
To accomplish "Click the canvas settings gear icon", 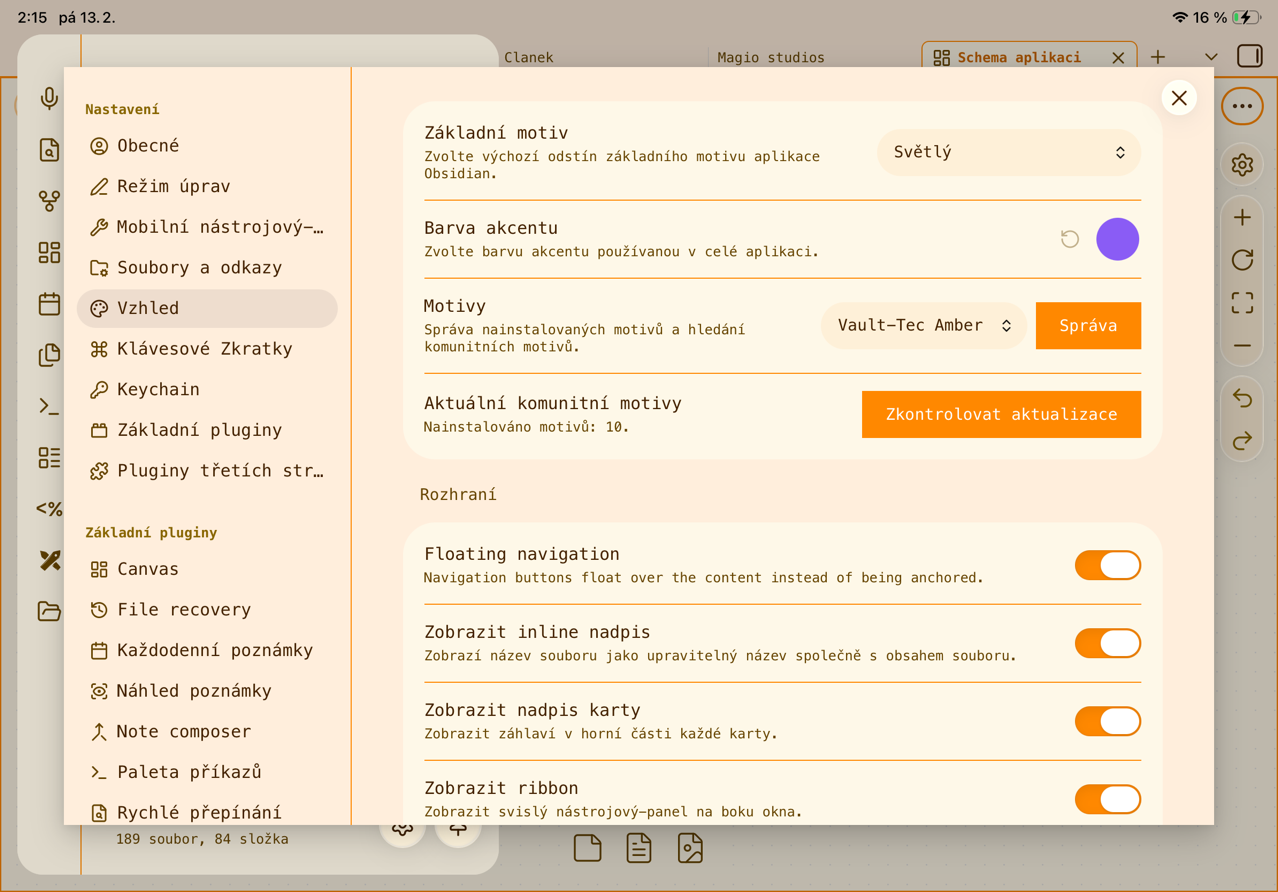I will tap(1242, 165).
